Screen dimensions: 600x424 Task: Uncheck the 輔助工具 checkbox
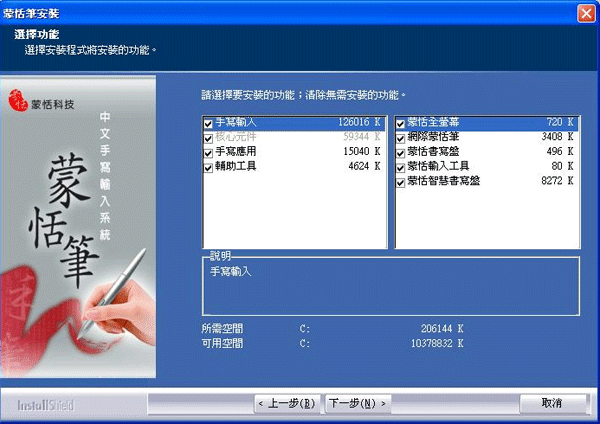tap(208, 168)
